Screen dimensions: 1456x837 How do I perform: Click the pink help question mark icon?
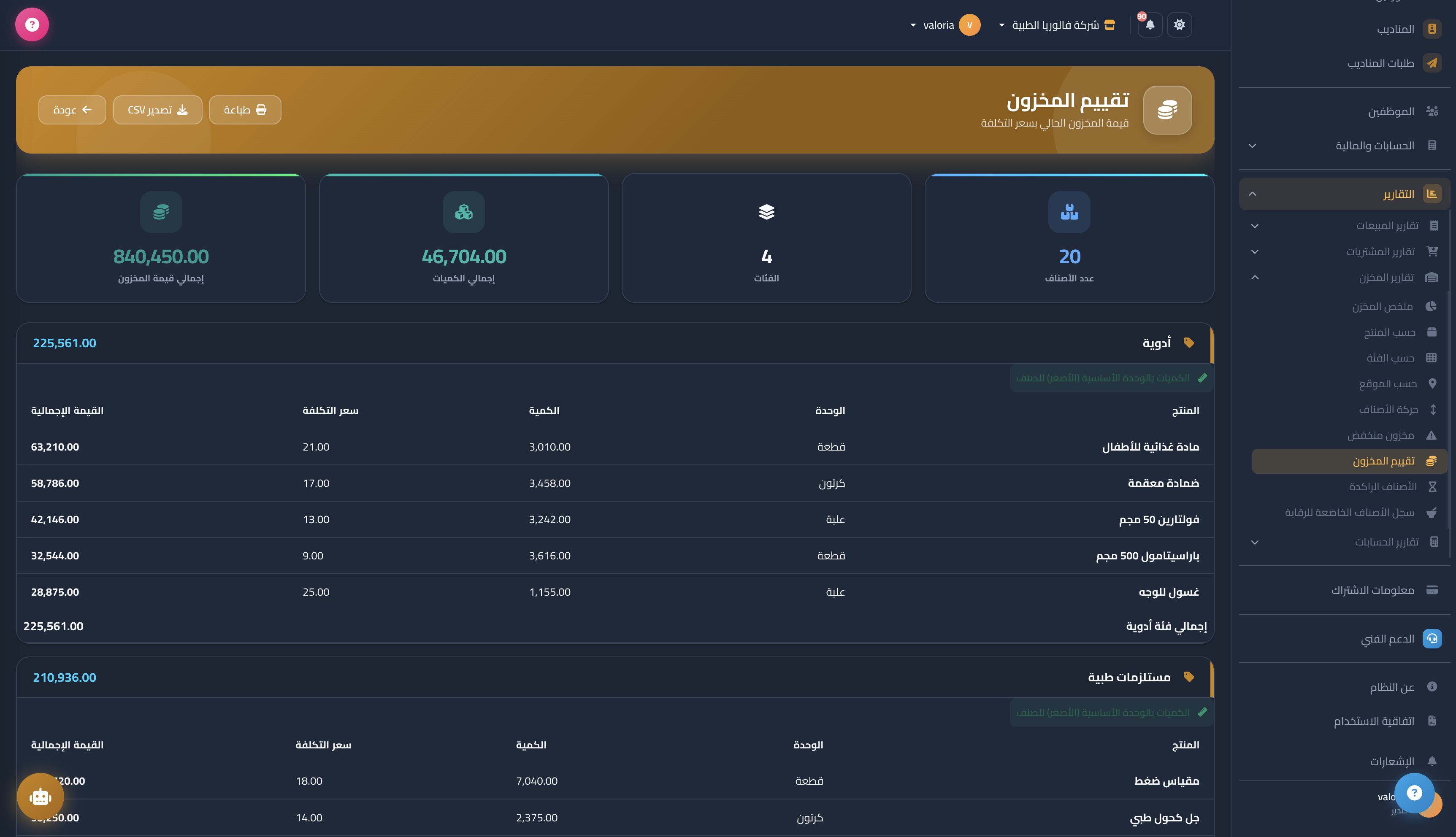pyautogui.click(x=32, y=25)
